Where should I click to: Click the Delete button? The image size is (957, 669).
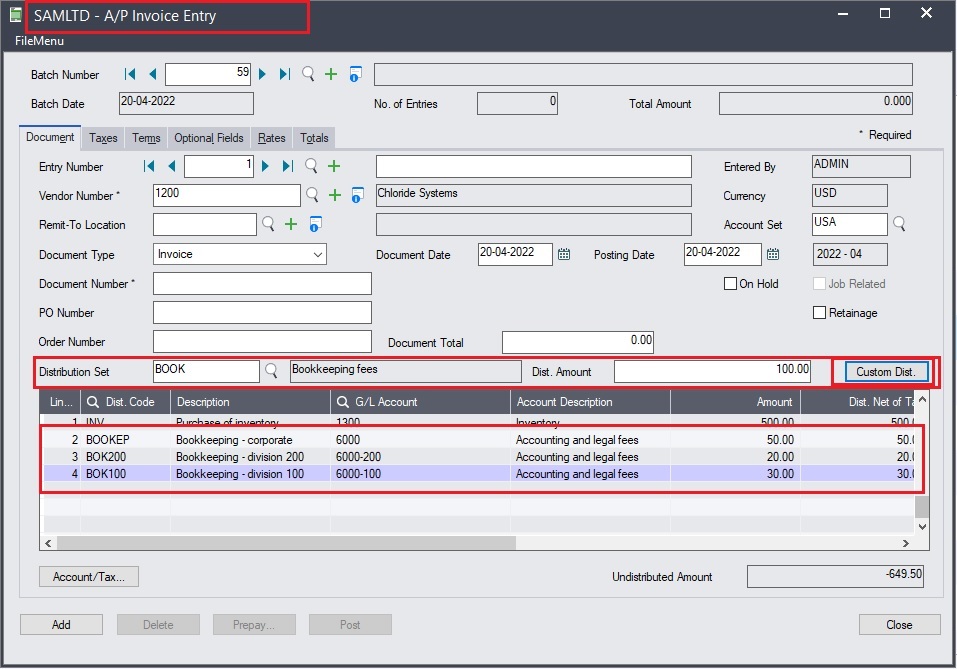click(158, 624)
